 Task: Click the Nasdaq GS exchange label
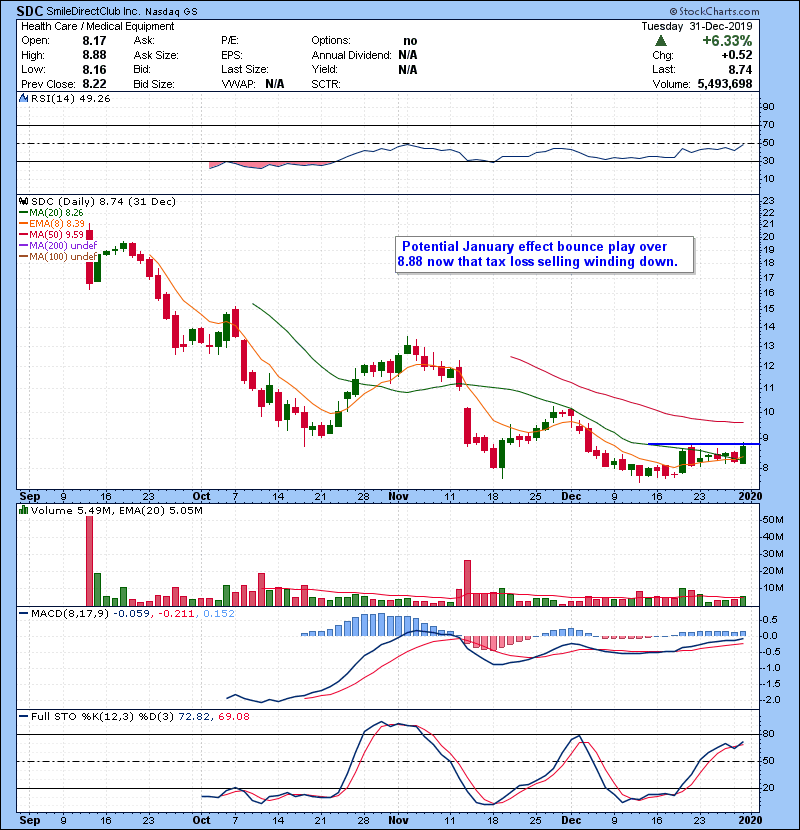(x=171, y=12)
